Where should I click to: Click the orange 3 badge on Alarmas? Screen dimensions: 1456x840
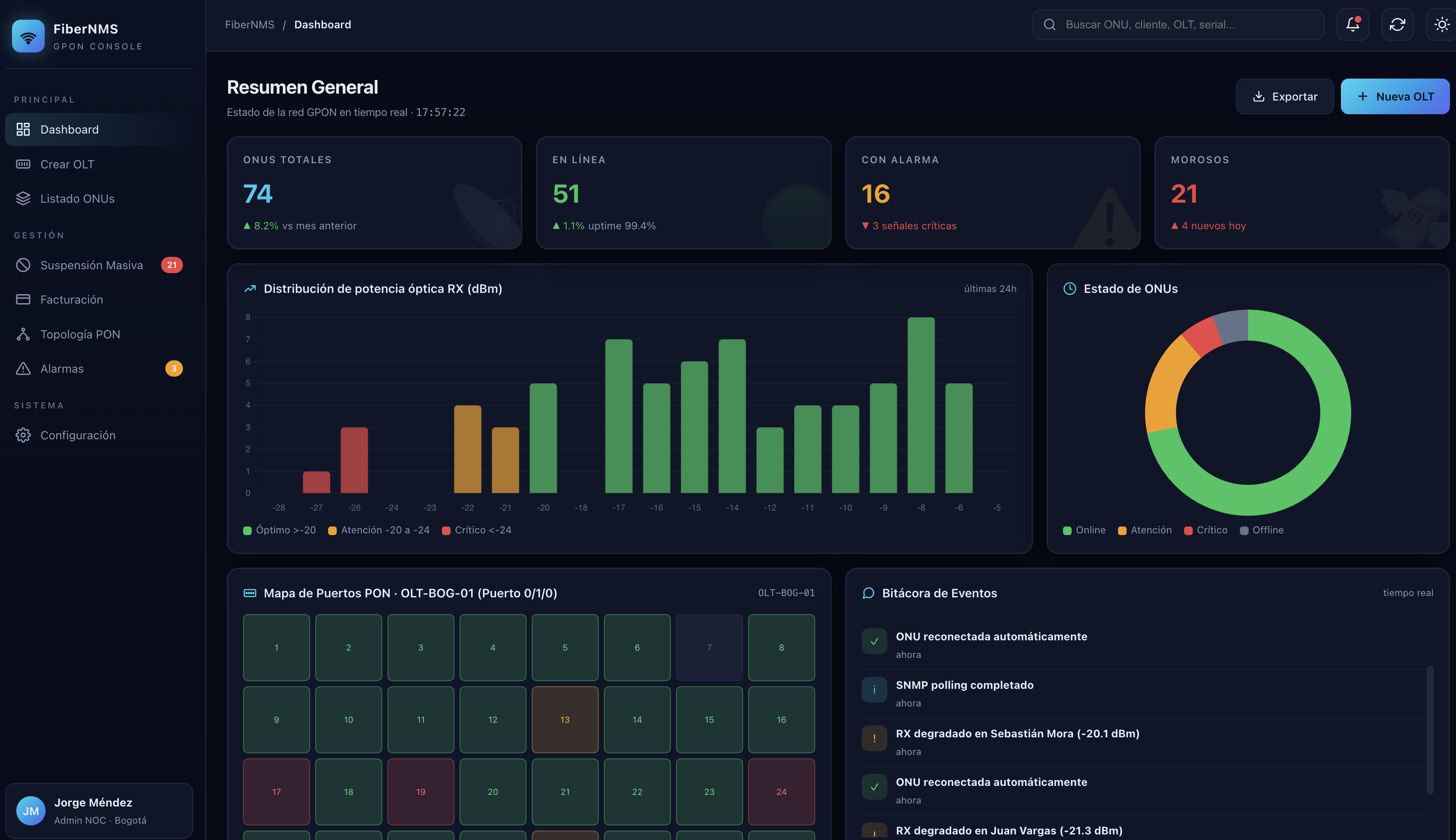174,368
